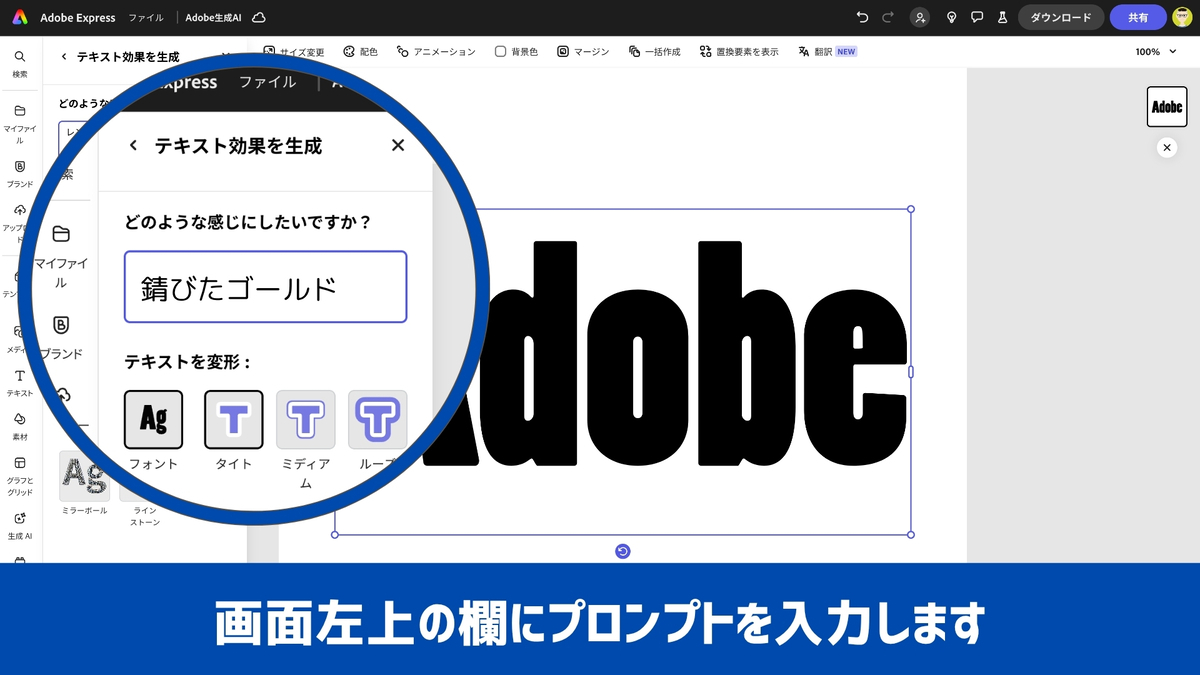Click the サイズ変更 resize option
Image resolution: width=1200 pixels, height=675 pixels.
tap(294, 51)
